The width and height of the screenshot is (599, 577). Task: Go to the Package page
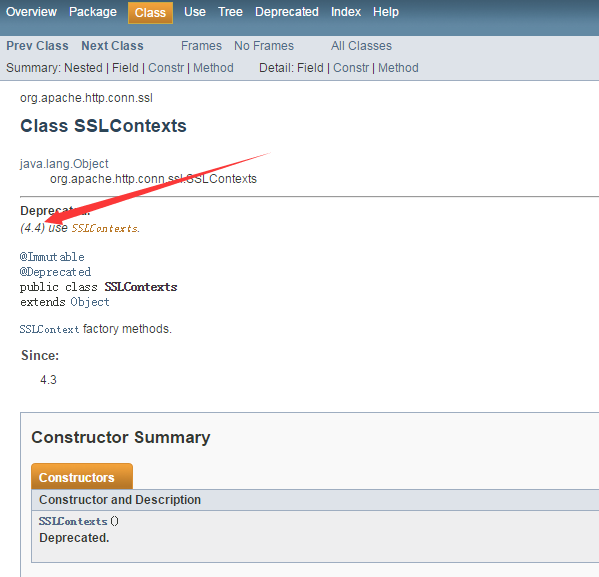coord(93,12)
